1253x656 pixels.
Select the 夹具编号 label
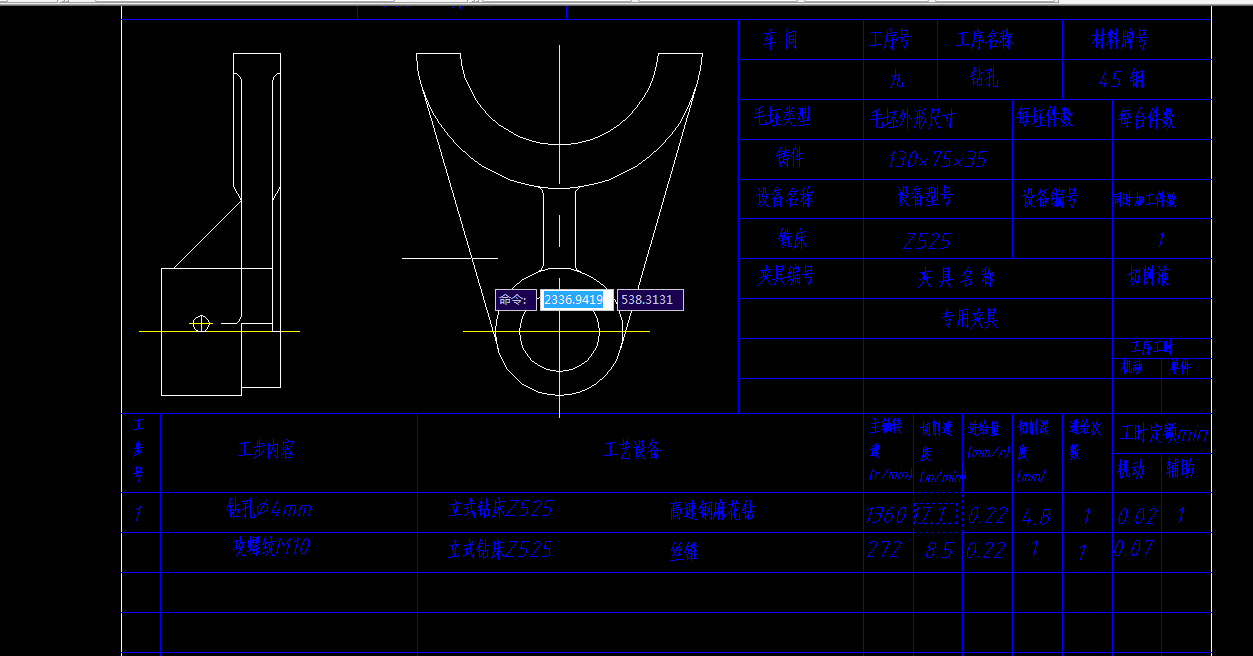[x=787, y=274]
